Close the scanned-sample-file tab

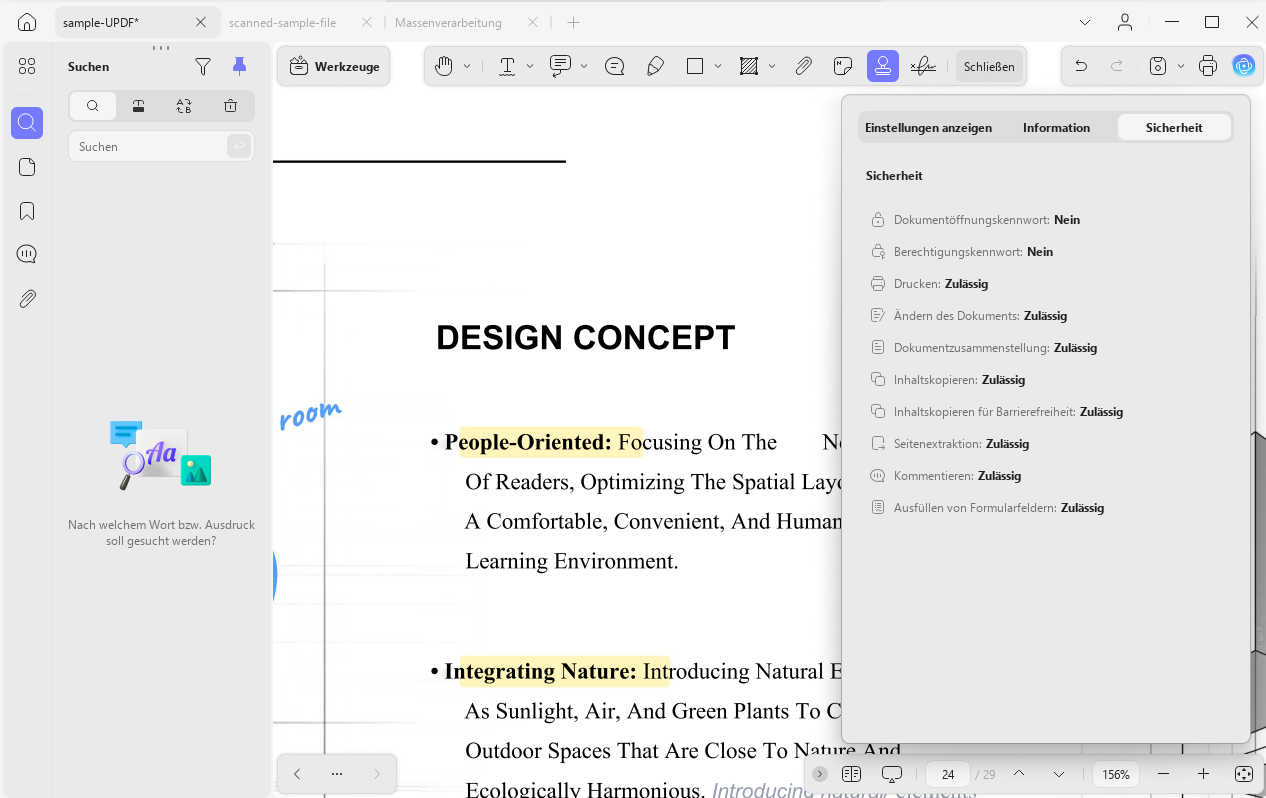pyautogui.click(x=366, y=22)
